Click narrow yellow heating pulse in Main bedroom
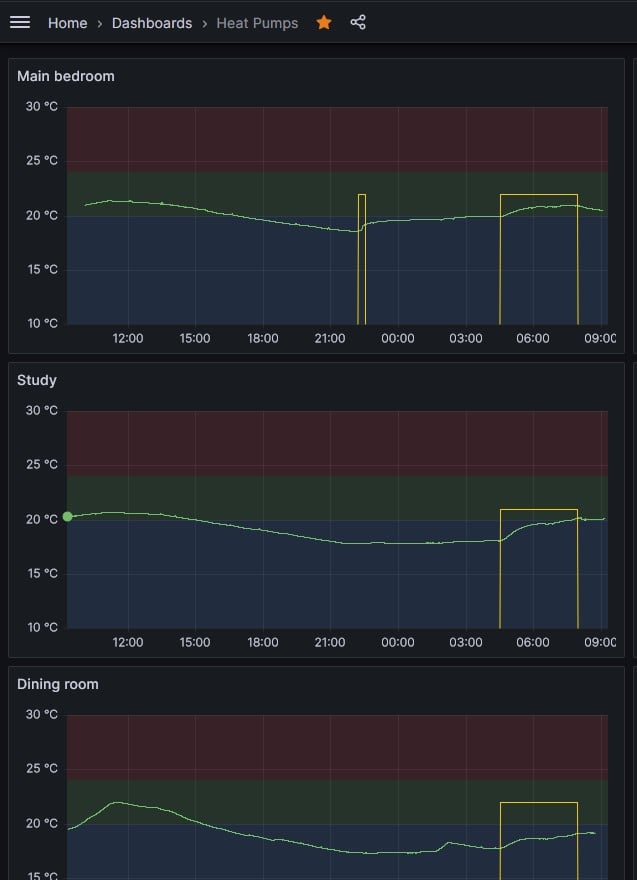Screen dimensions: 637x880 (361, 259)
